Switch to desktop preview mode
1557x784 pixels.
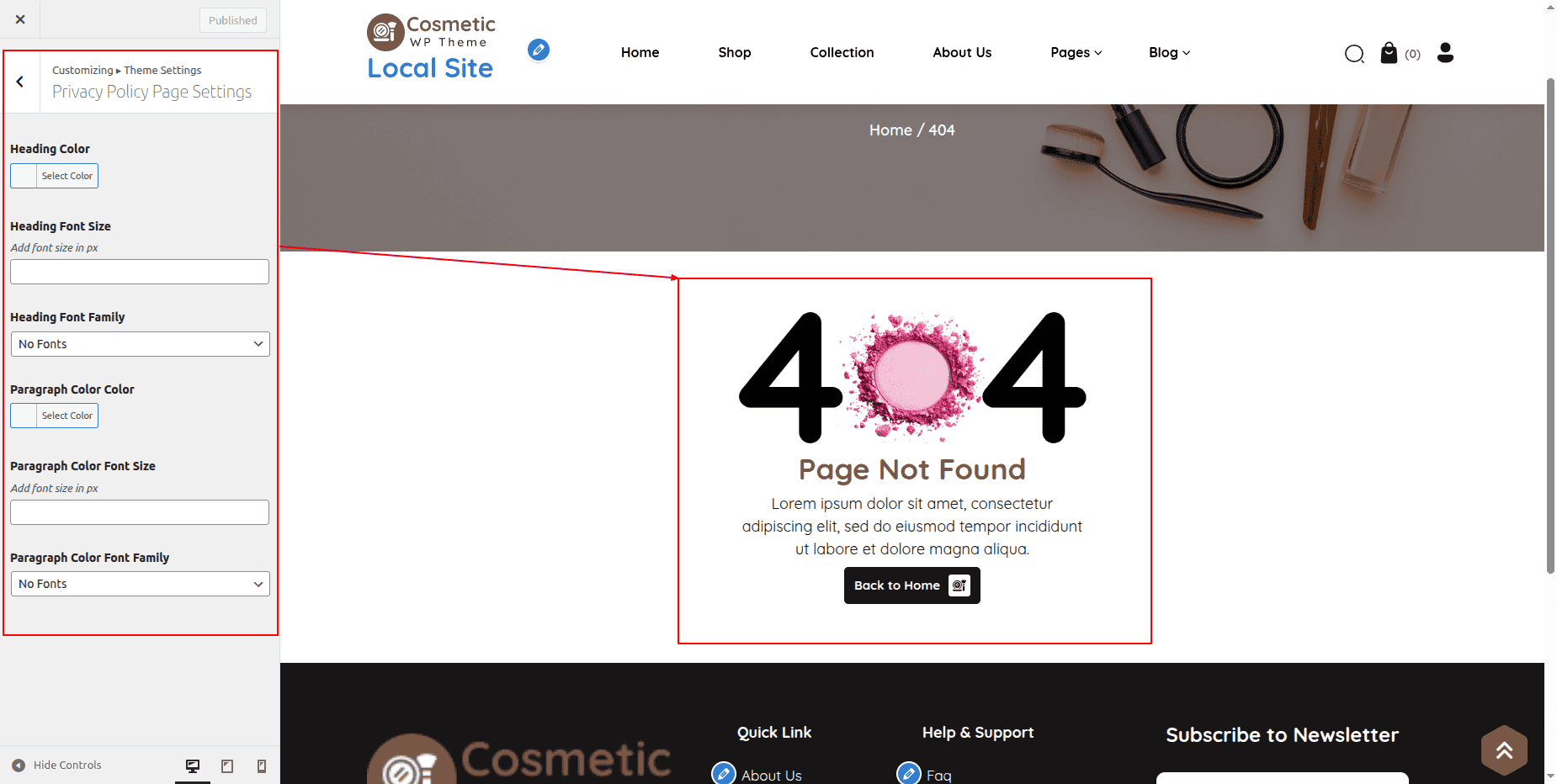193,765
